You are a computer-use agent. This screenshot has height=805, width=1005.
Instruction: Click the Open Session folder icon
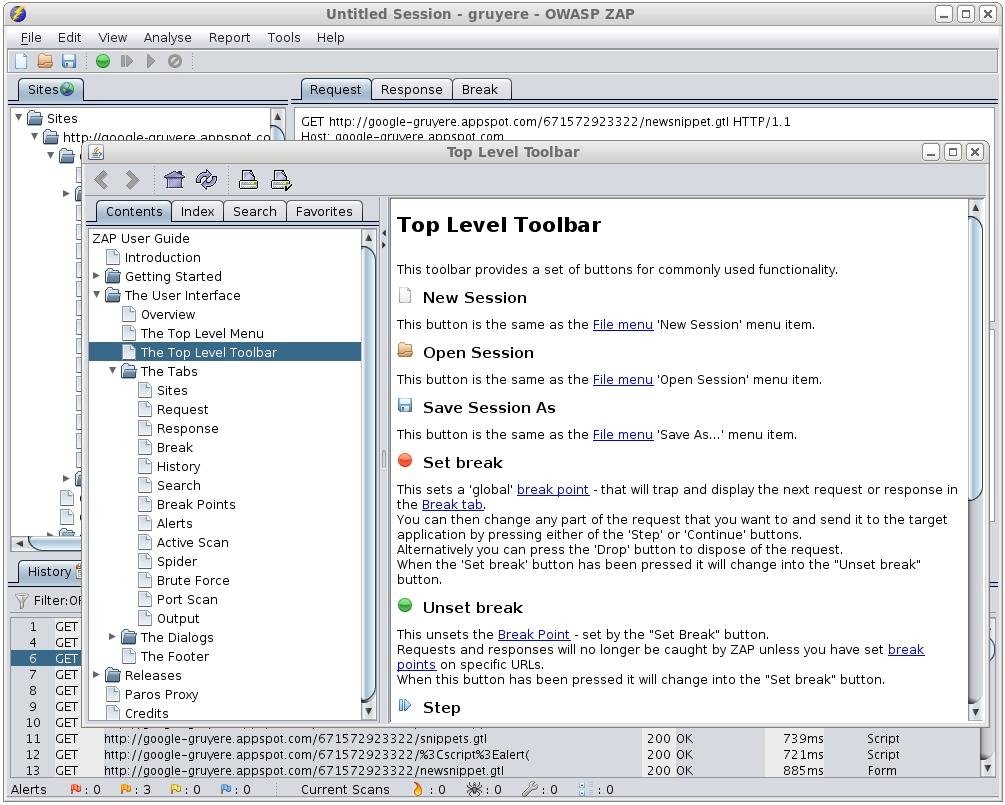(45, 61)
